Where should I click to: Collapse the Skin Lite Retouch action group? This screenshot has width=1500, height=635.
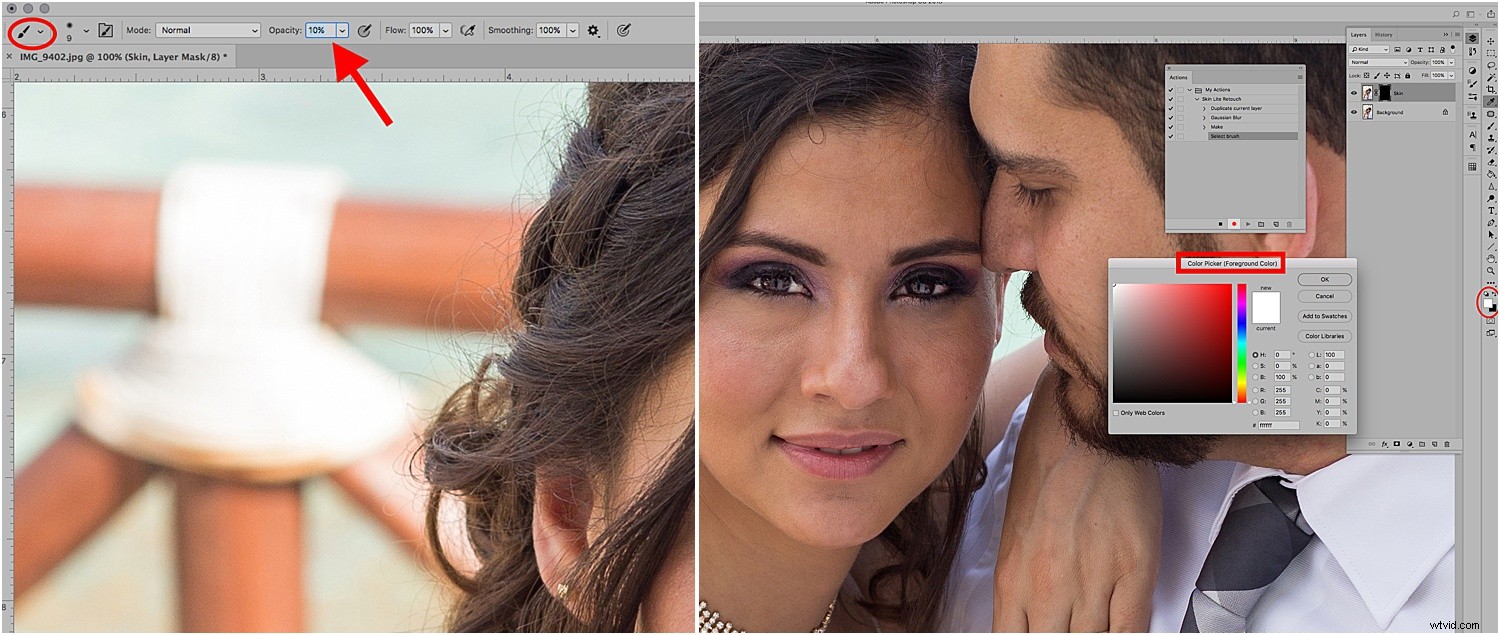pos(1197,99)
